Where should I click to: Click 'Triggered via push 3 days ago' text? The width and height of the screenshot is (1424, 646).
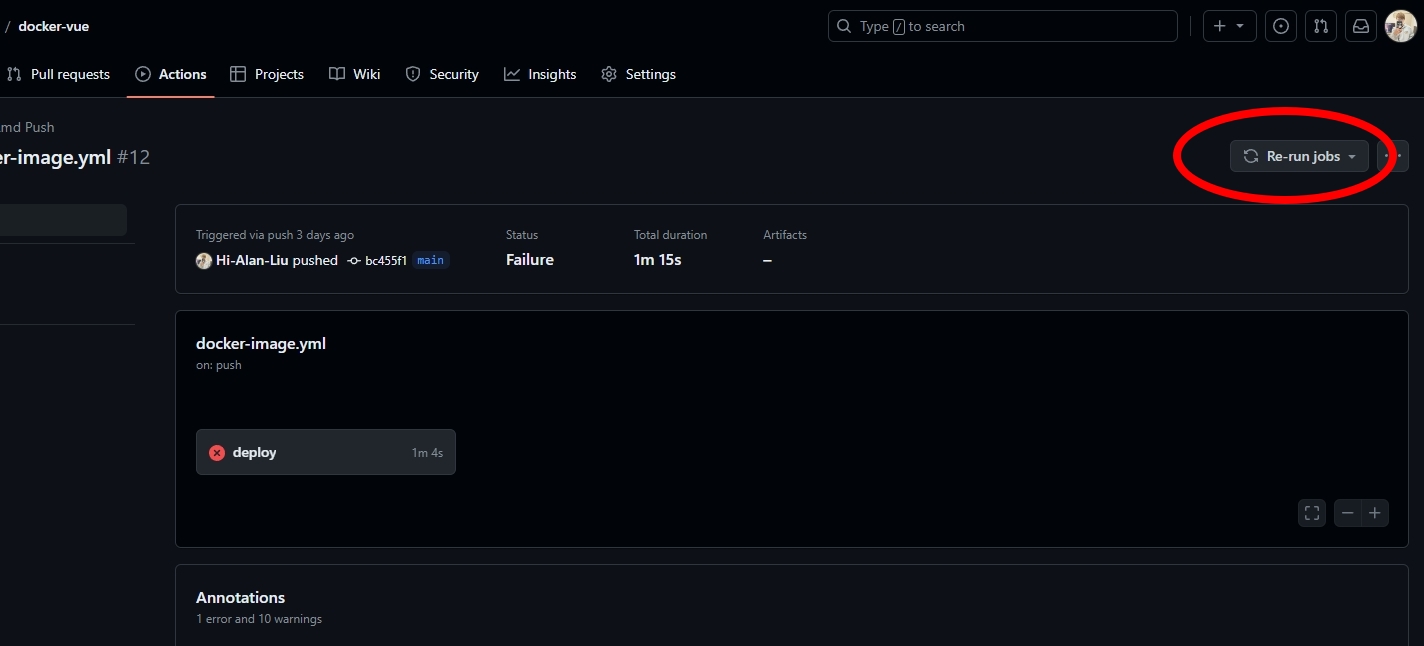pos(275,235)
